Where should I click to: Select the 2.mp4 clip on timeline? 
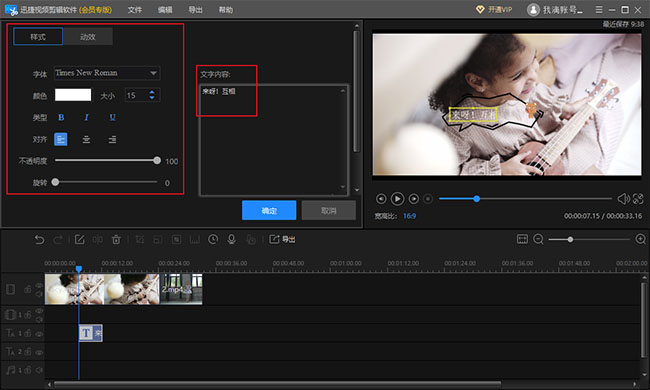(x=182, y=289)
